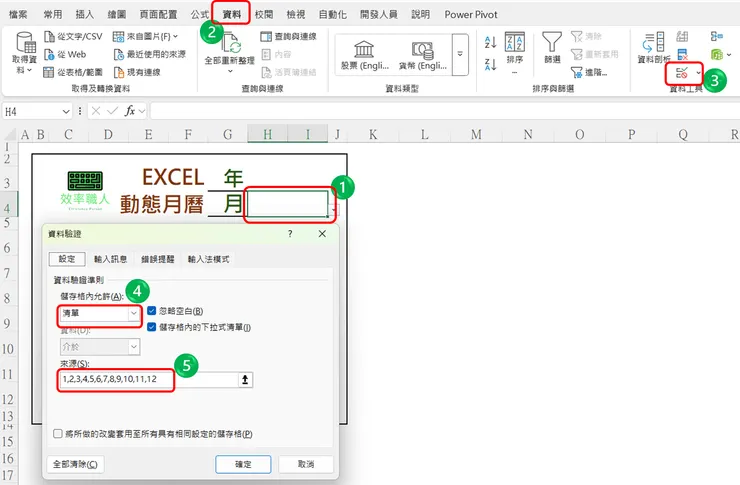Close the 資料驗證 dialog
740x485 pixels.
pyautogui.click(x=322, y=234)
